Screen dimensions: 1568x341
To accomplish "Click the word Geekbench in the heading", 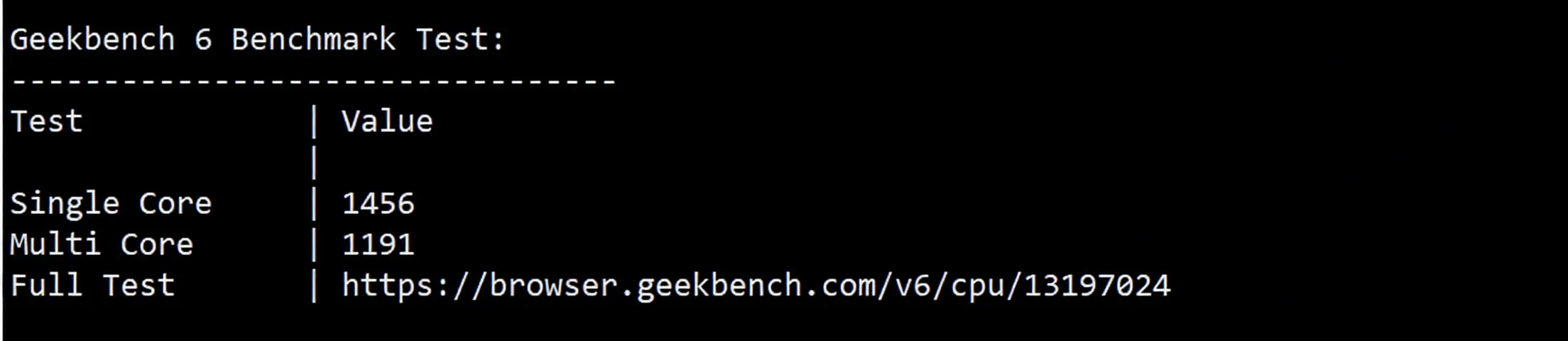I will pyautogui.click(x=92, y=40).
